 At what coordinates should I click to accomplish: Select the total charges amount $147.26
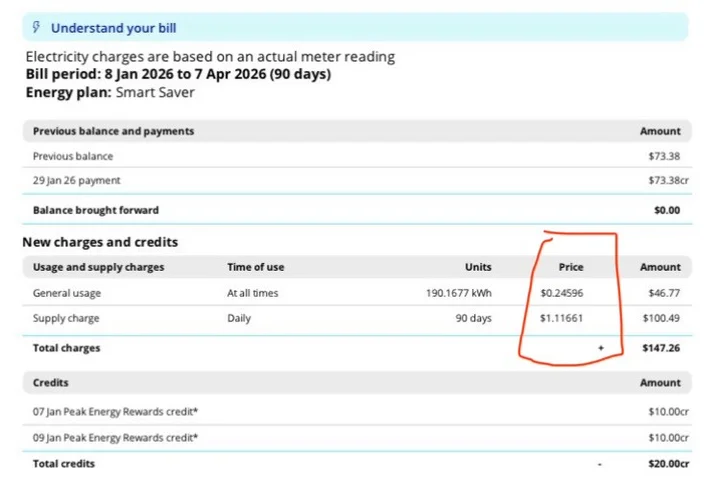pyautogui.click(x=661, y=348)
